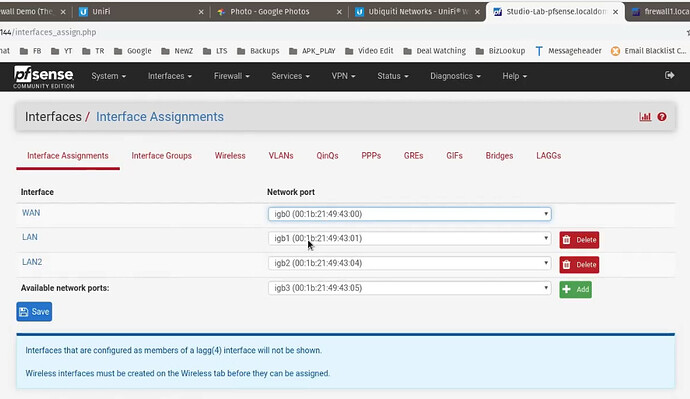Expand the Interfaces menu
Screen dimensions: 690x399
click(x=170, y=76)
